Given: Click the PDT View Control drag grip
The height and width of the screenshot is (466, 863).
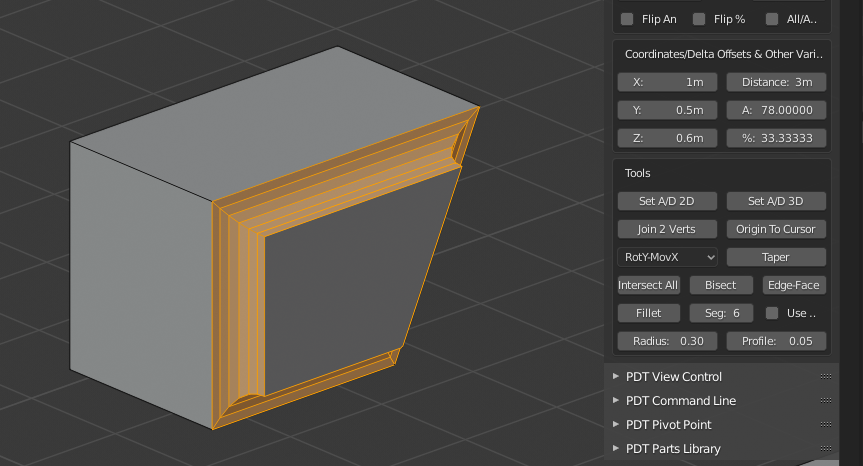Looking at the screenshot, I should [x=825, y=377].
